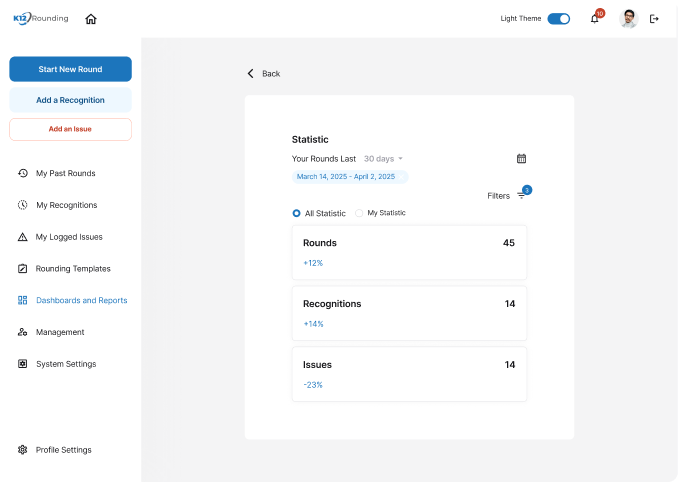Screen dimensions: 678x482
Task: Click the home icon in header
Action: [x=91, y=19]
